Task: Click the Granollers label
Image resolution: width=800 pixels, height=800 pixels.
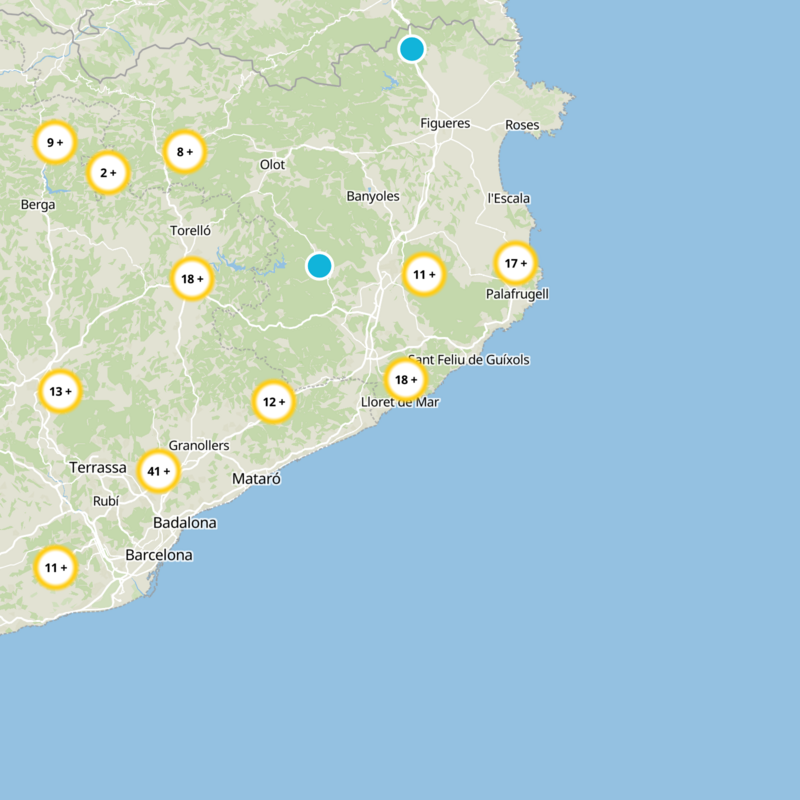Action: click(x=199, y=445)
